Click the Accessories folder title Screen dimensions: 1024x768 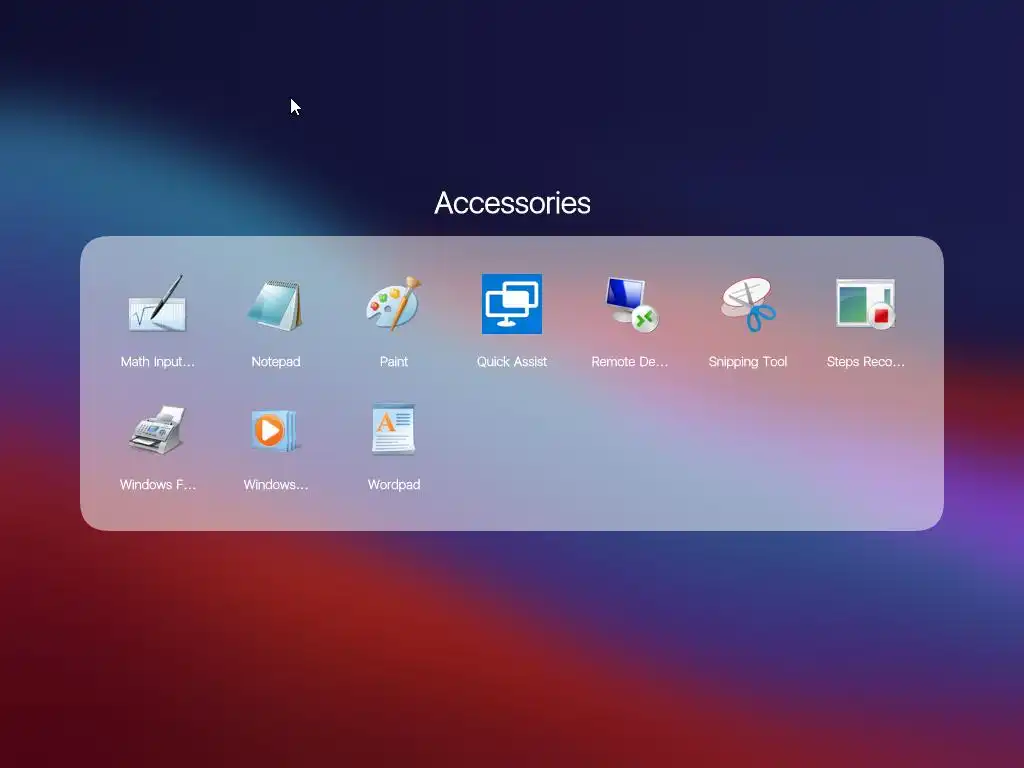click(x=512, y=202)
